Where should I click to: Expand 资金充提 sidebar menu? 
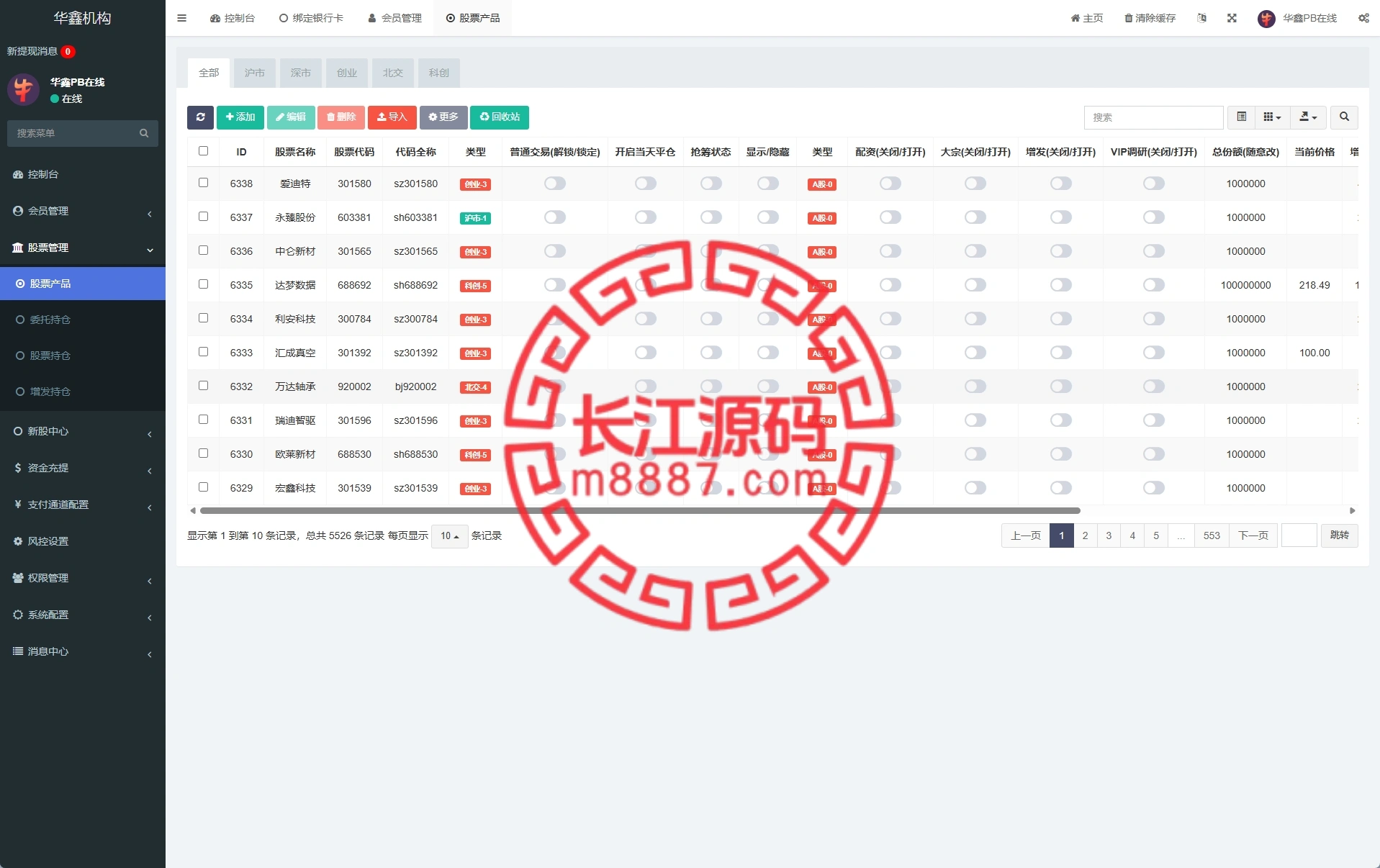click(x=83, y=468)
